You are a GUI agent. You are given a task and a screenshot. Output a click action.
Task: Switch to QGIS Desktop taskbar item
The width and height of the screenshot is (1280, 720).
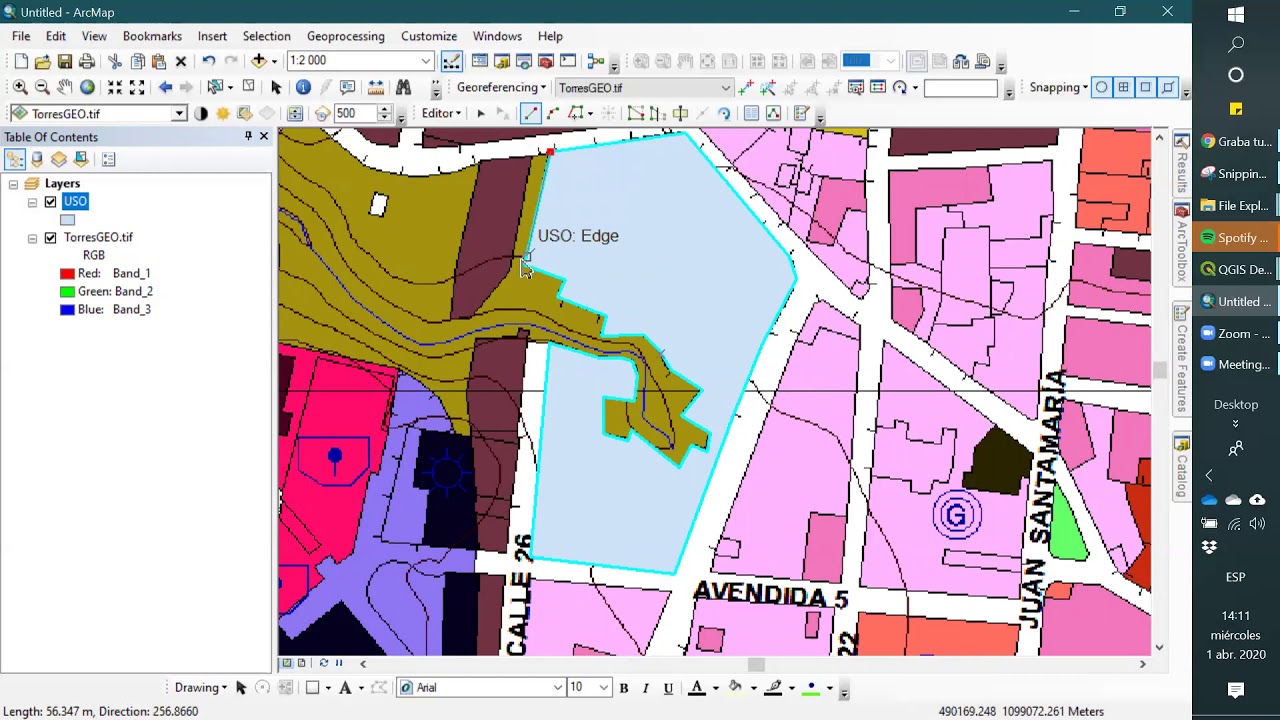(x=1236, y=270)
